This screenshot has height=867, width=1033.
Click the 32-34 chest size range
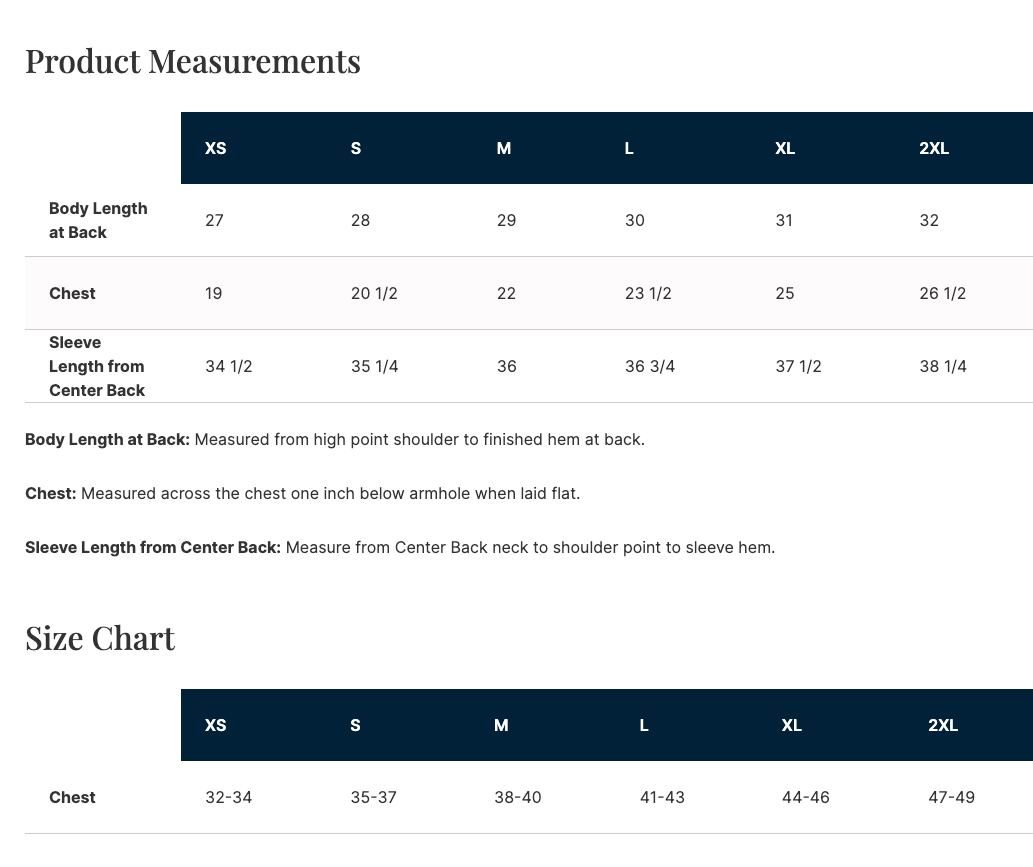pyautogui.click(x=228, y=797)
